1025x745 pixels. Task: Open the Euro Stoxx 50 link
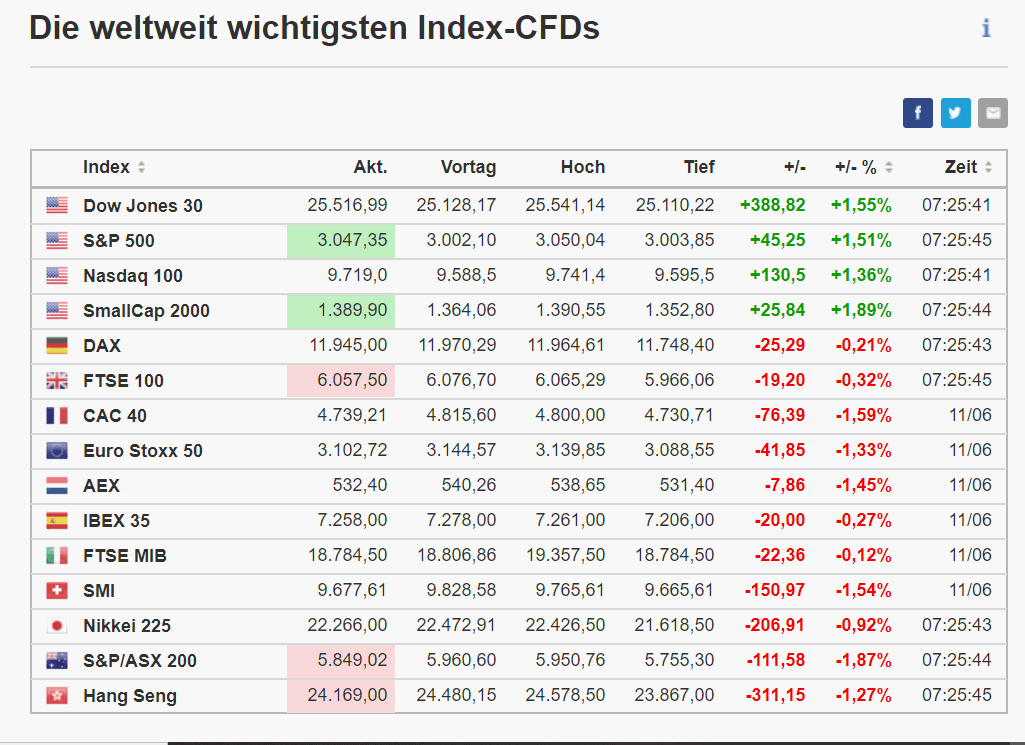(143, 451)
